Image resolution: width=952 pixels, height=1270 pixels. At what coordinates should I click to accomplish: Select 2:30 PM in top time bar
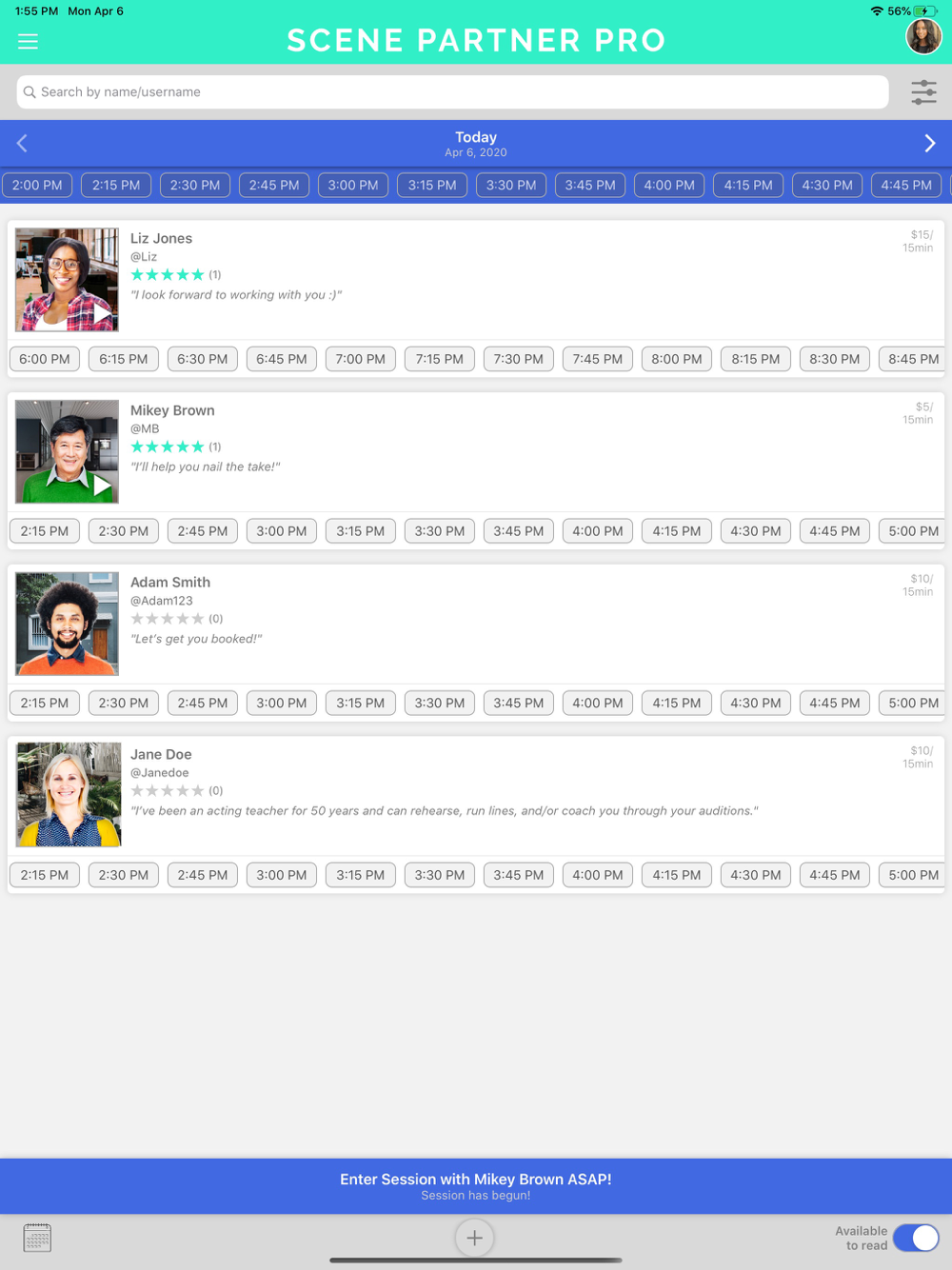coord(195,185)
